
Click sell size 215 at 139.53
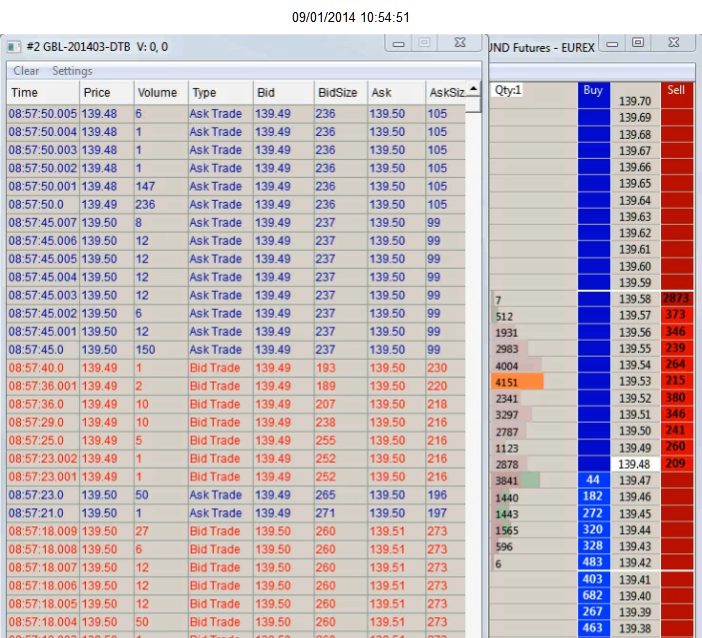point(676,381)
